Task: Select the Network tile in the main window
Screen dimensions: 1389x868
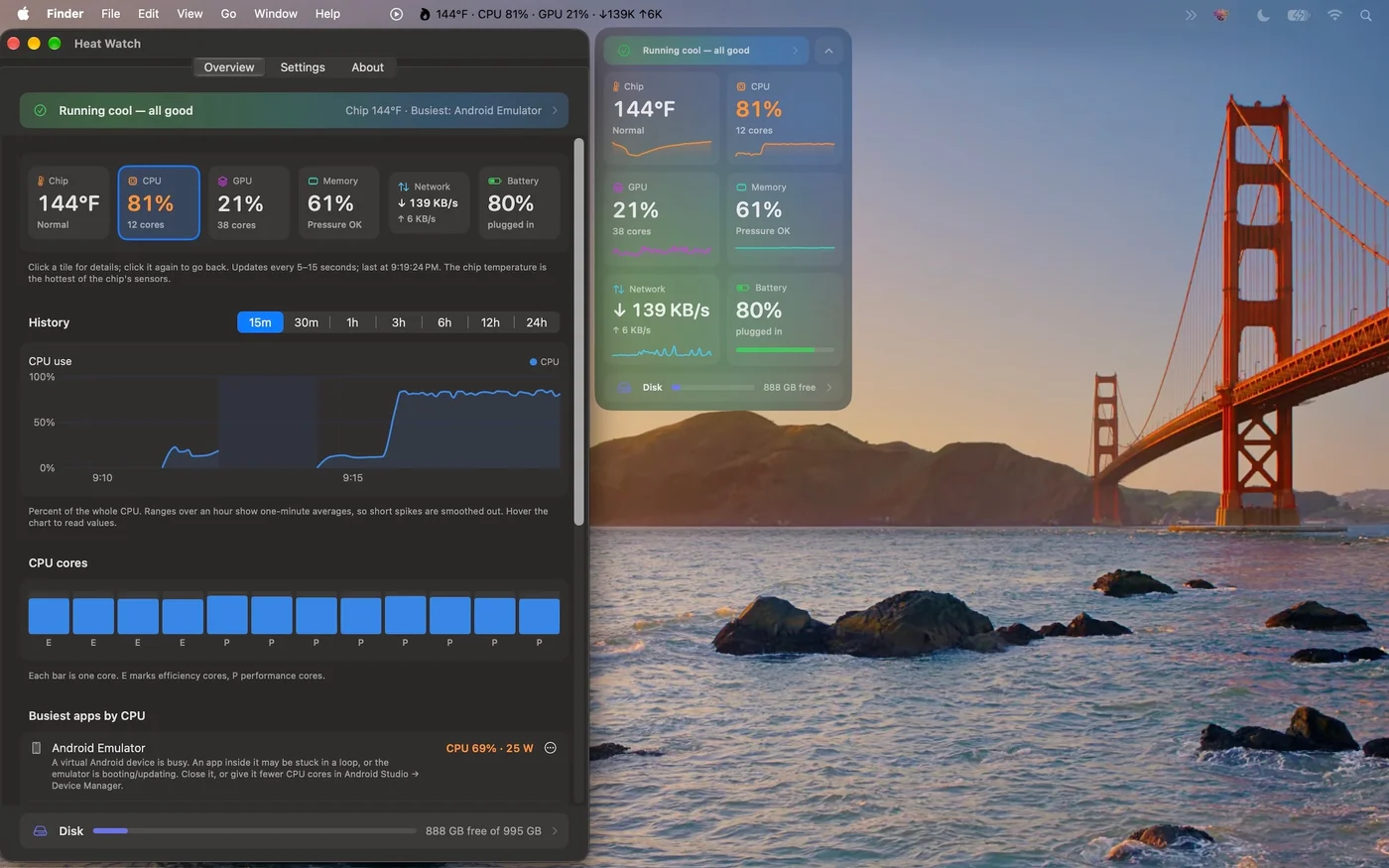Action: click(429, 202)
